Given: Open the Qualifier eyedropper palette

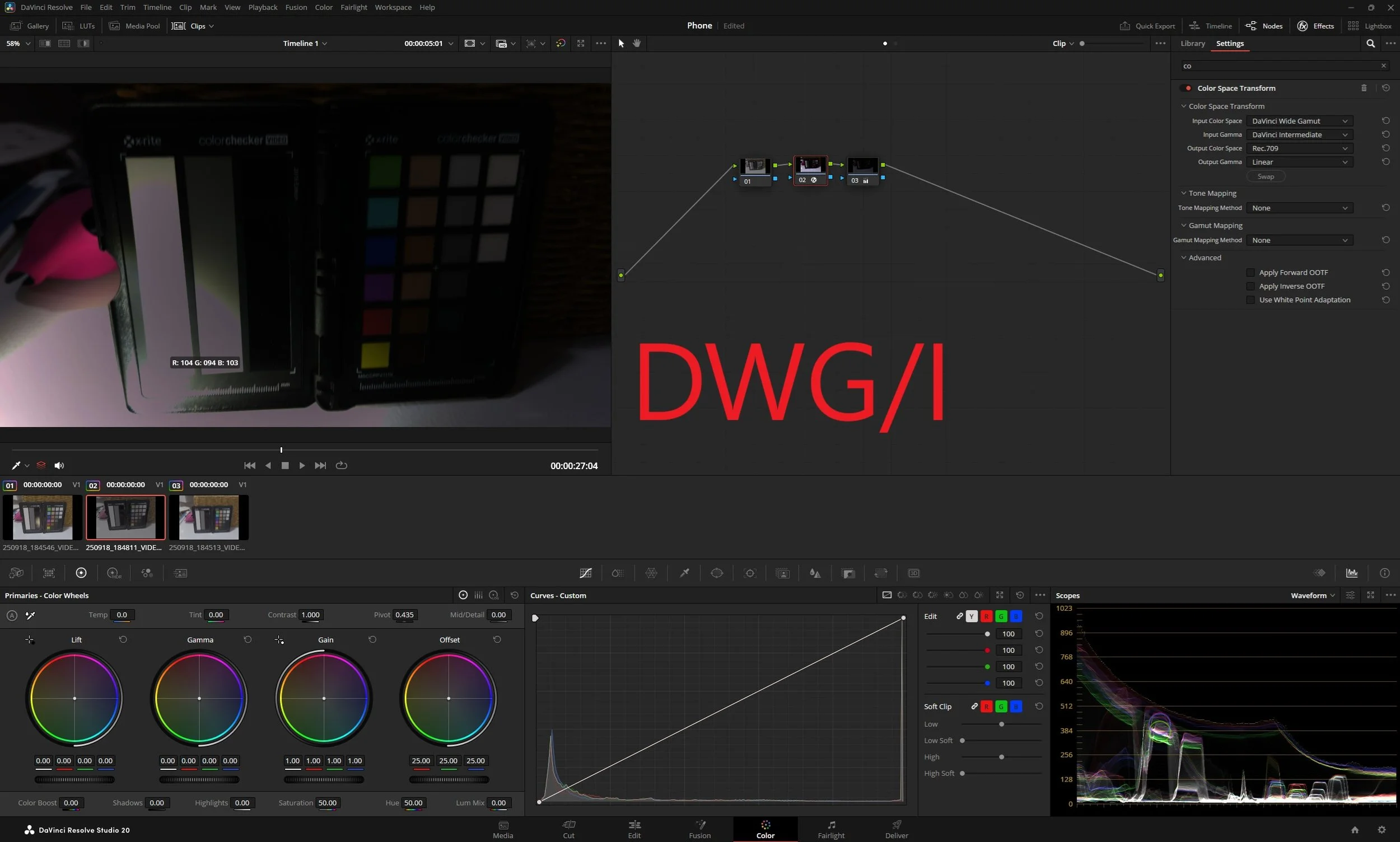Looking at the screenshot, I should [684, 573].
